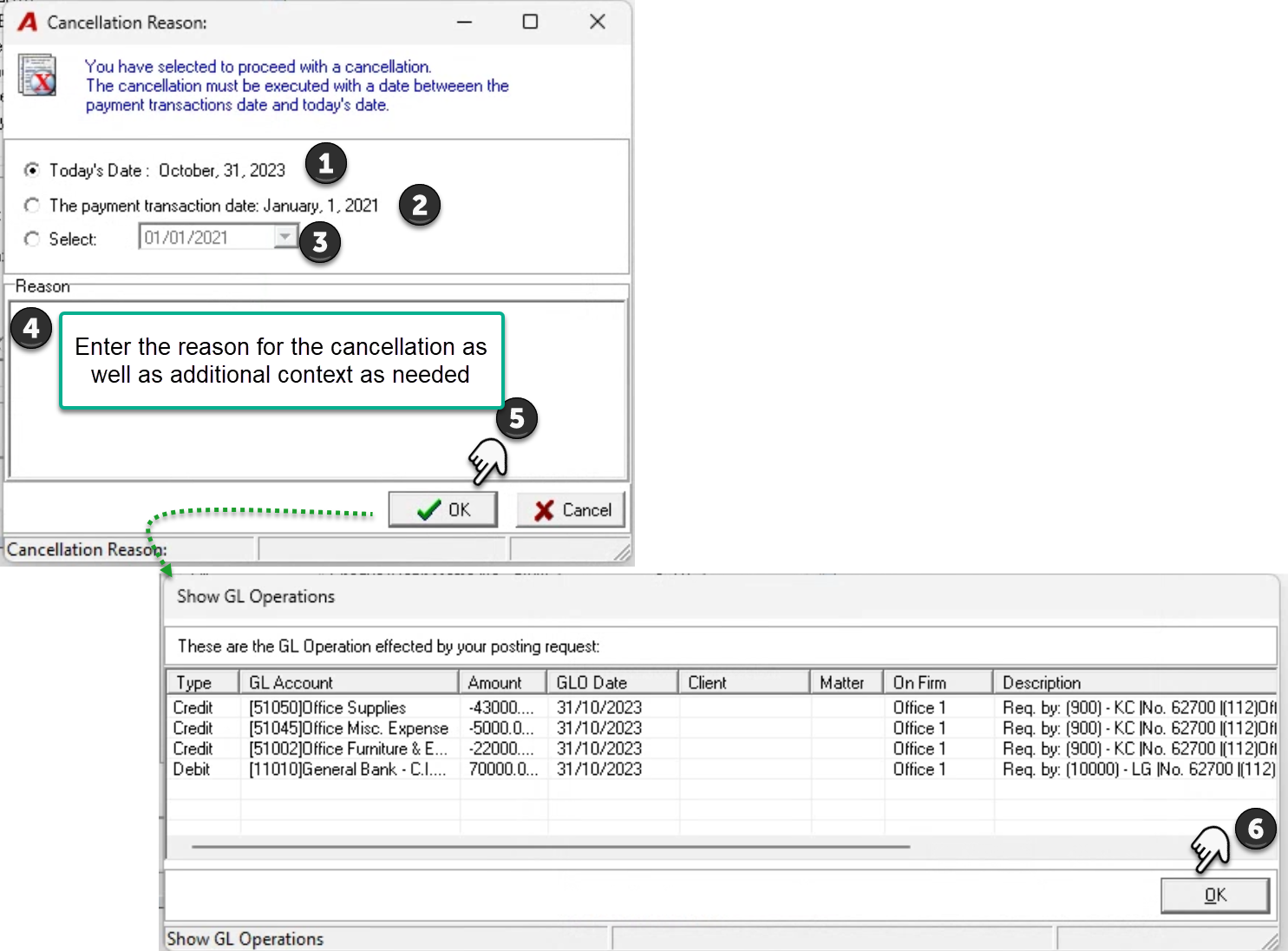This screenshot has height=951, width=1288.
Task: Minimize the Cancellation Reason window
Action: pos(465,22)
